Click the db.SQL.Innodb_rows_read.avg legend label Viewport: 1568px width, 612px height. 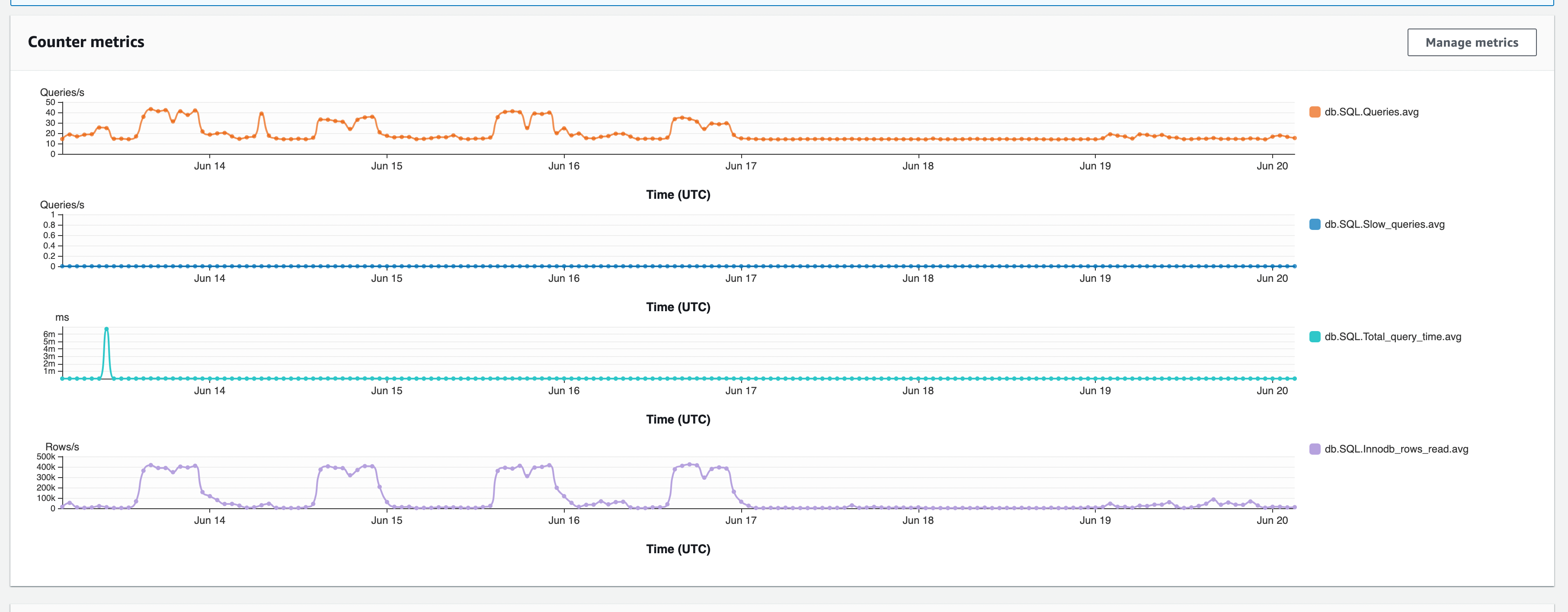pos(1396,449)
